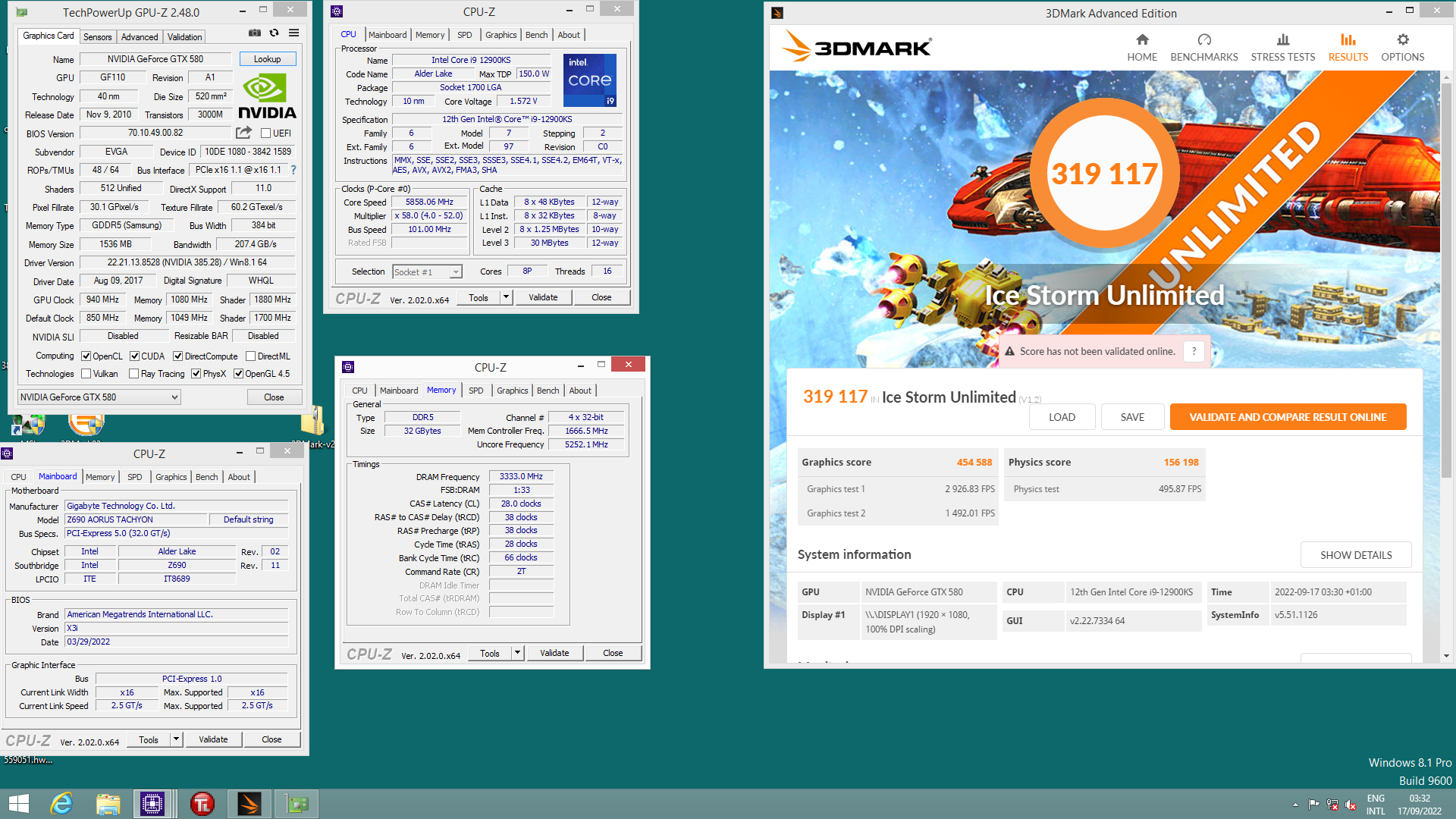Open 3DMark Results section
Viewport: 1456px width, 819px height.
[x=1348, y=47]
